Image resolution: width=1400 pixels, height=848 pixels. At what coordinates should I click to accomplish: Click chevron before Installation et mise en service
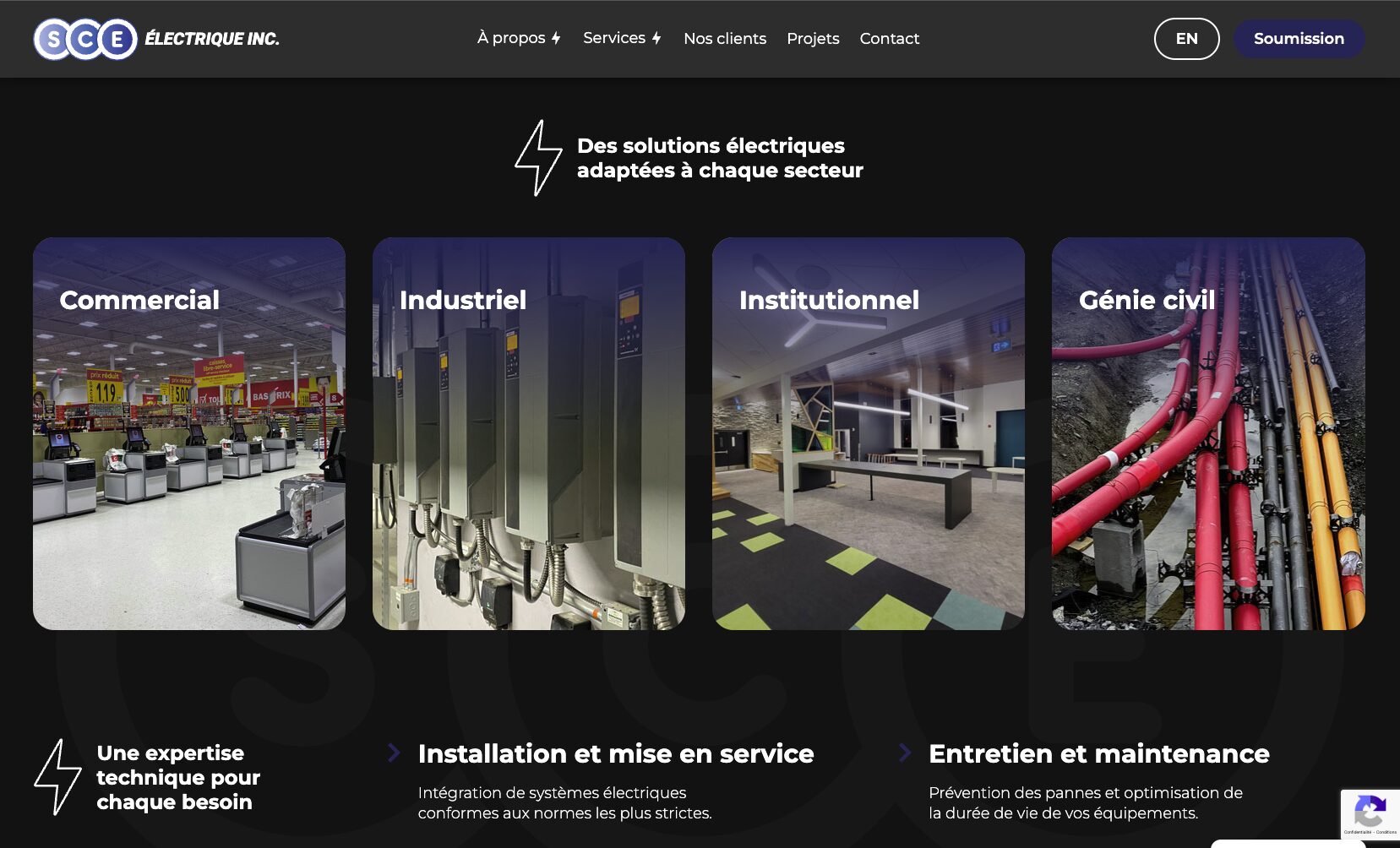pos(394,753)
